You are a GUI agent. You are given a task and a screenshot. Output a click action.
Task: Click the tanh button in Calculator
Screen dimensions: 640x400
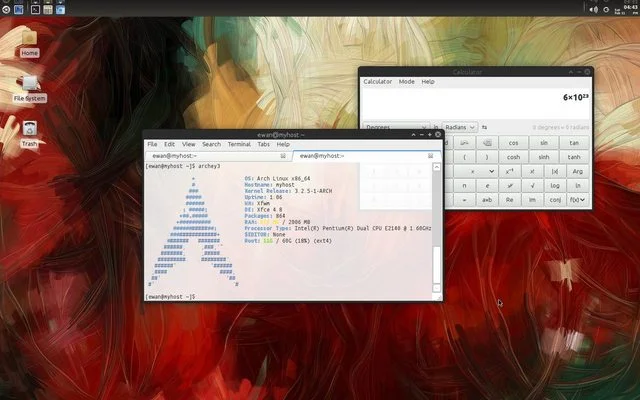tap(574, 157)
